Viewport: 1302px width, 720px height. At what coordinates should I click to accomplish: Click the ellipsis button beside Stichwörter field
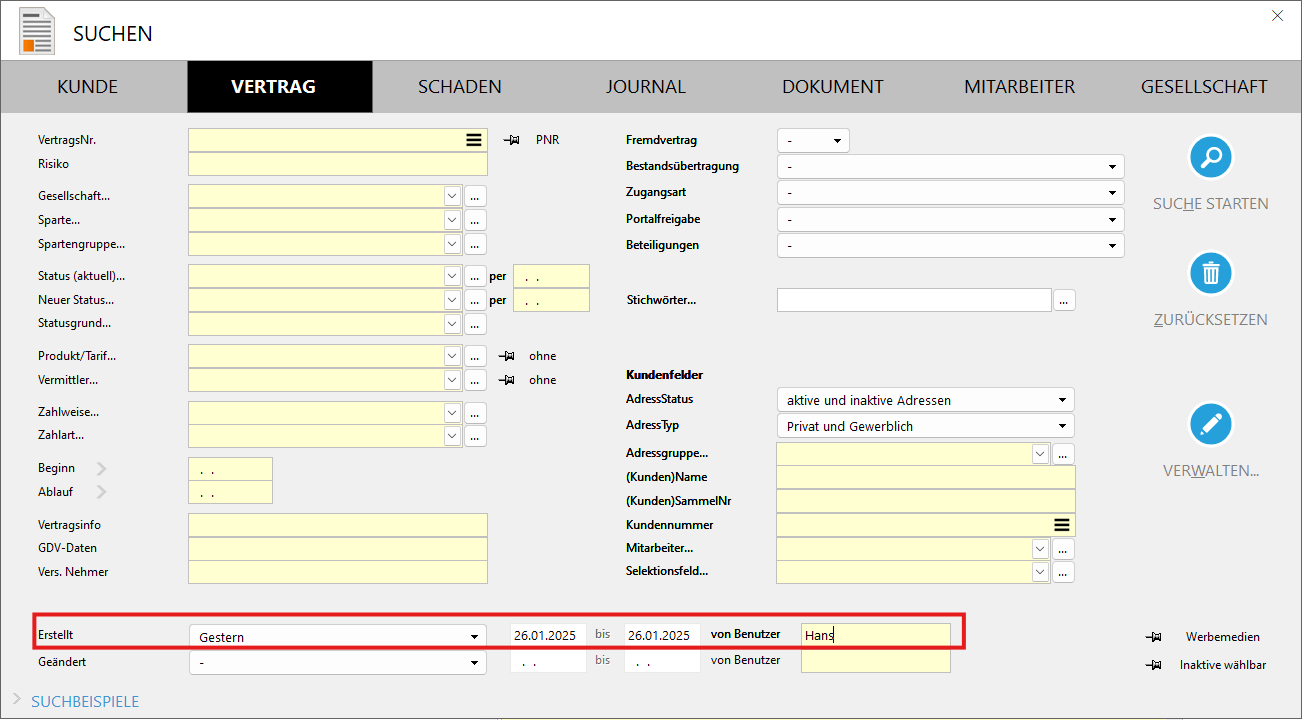tap(1064, 300)
